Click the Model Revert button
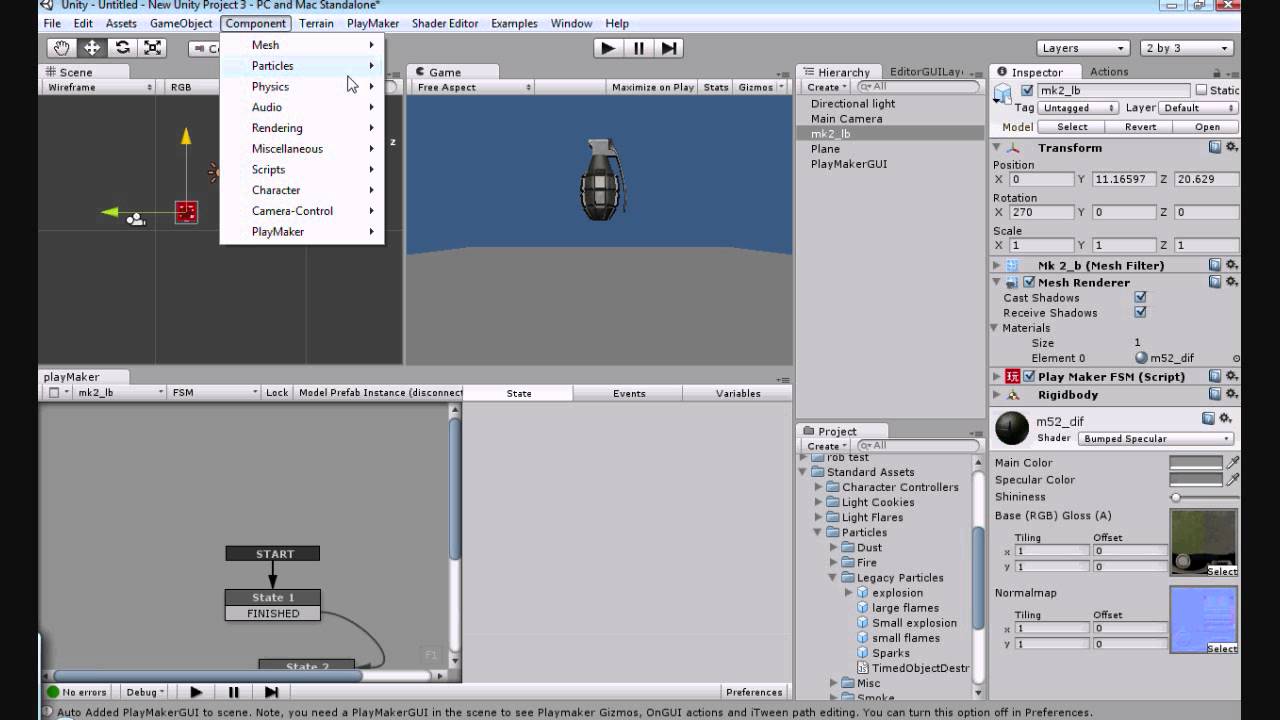This screenshot has width=1280, height=720. coord(1140,127)
